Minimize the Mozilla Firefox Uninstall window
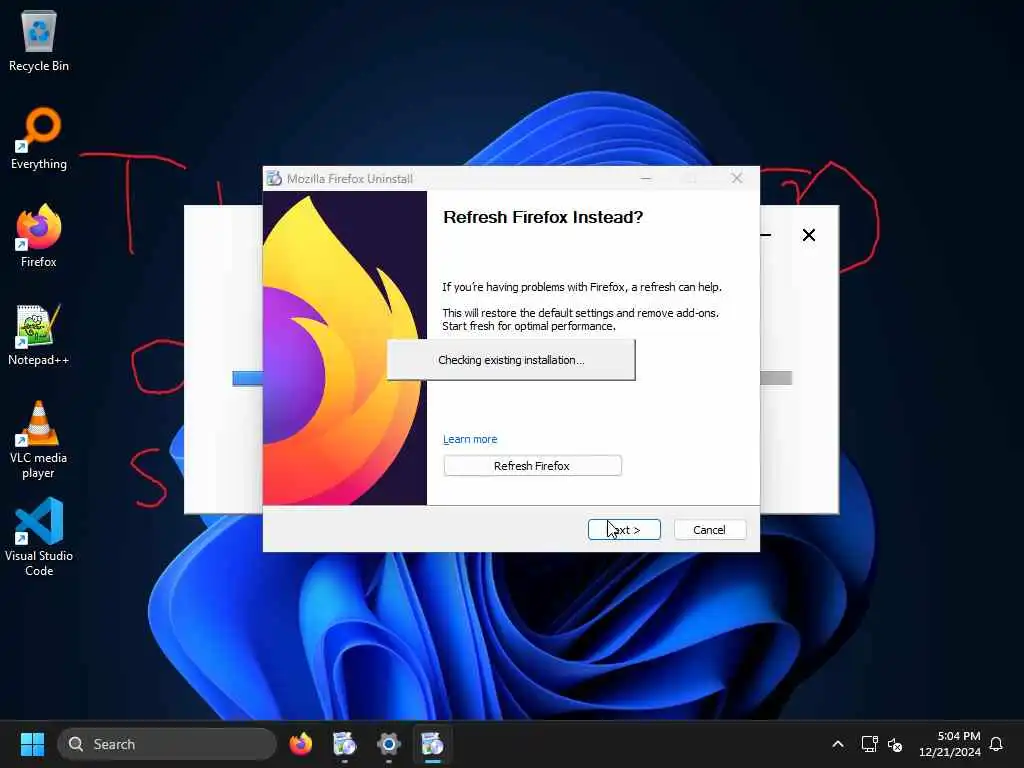This screenshot has width=1024, height=768. (x=646, y=178)
